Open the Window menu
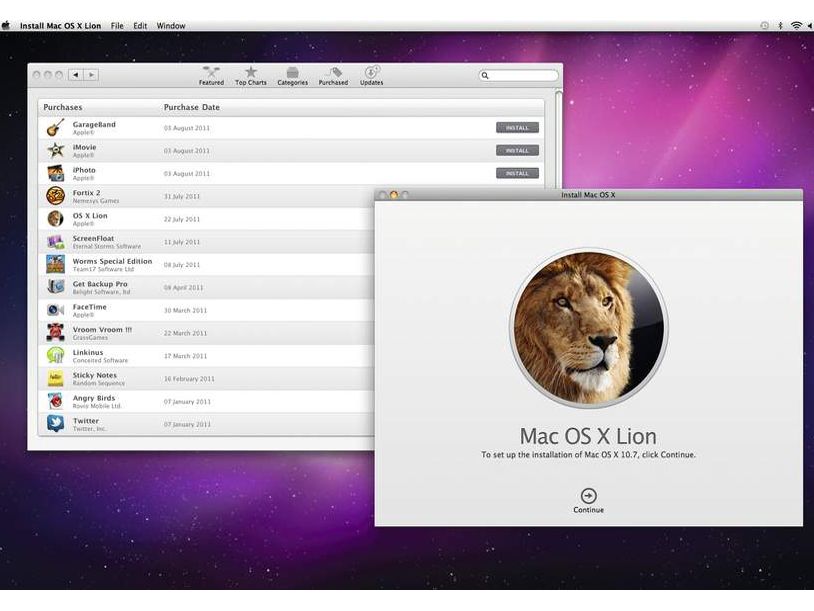 click(x=170, y=25)
